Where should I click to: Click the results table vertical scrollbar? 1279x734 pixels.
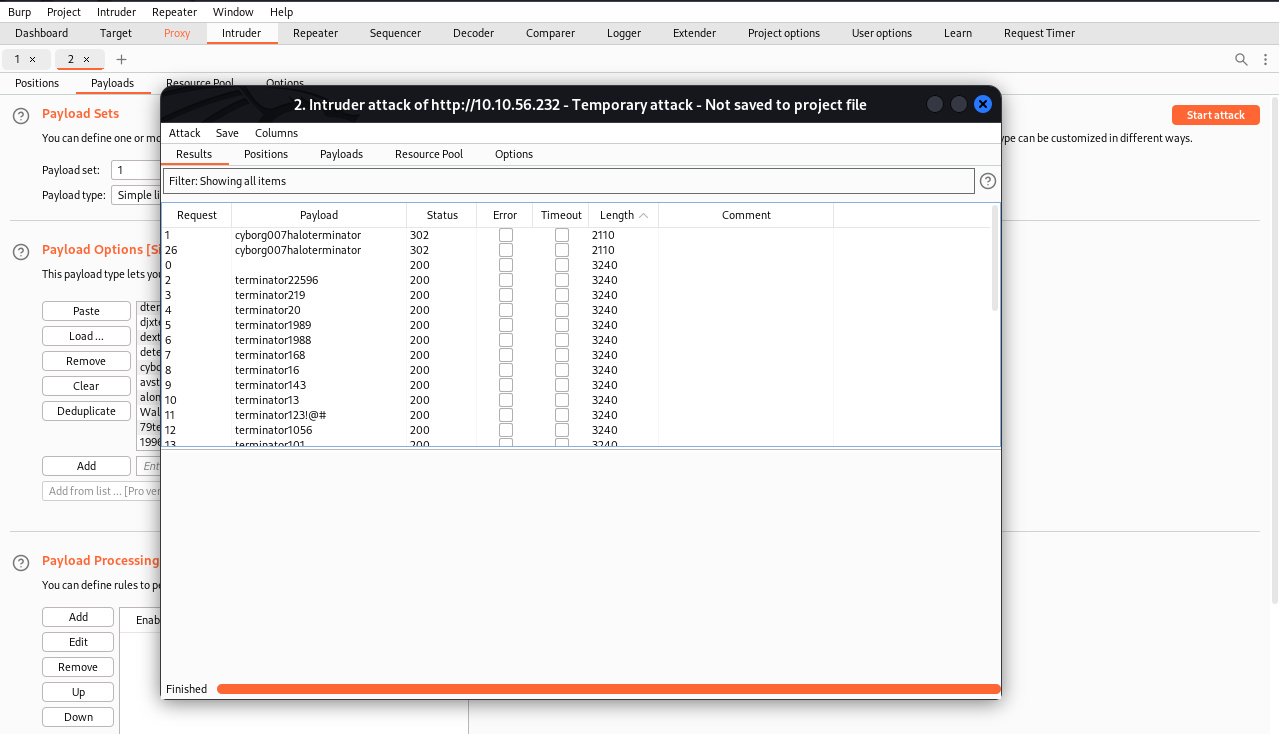pos(994,258)
